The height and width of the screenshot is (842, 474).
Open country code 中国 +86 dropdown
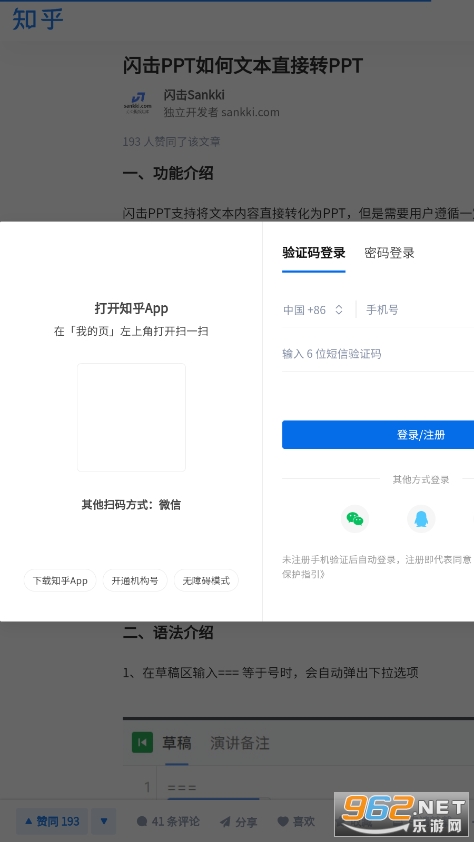tap(313, 310)
